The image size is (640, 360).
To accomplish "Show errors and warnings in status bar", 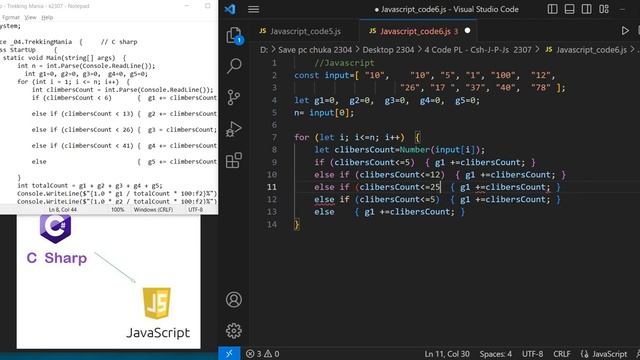I will pyautogui.click(x=262, y=354).
